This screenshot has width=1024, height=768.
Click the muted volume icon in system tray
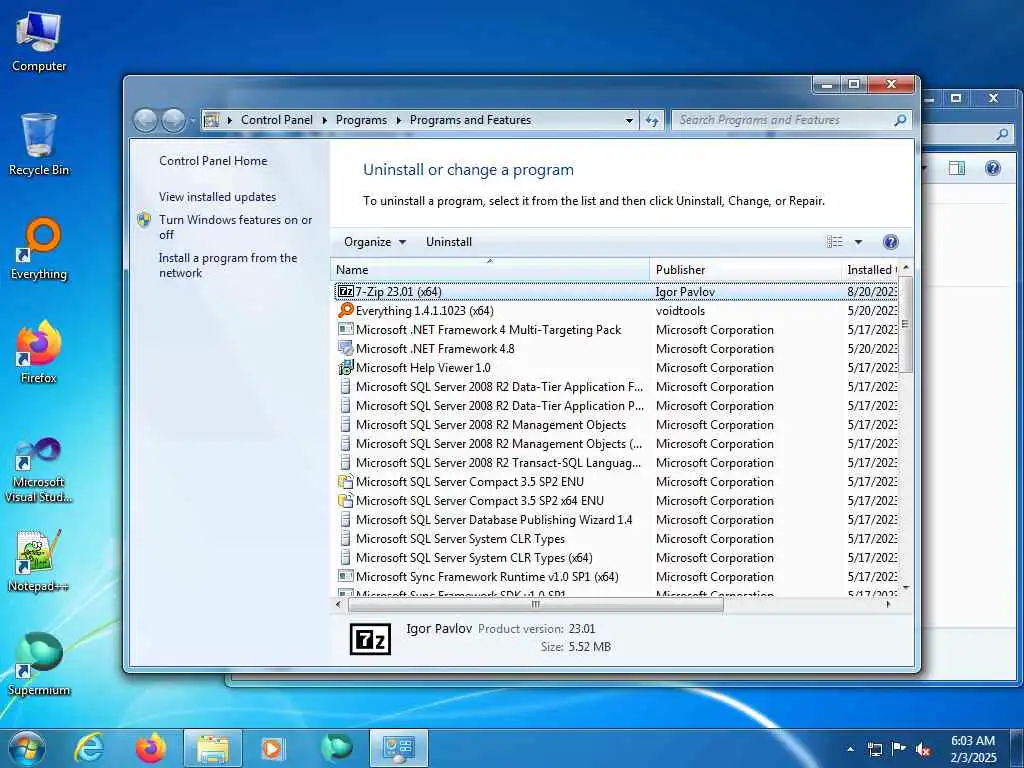(923, 749)
